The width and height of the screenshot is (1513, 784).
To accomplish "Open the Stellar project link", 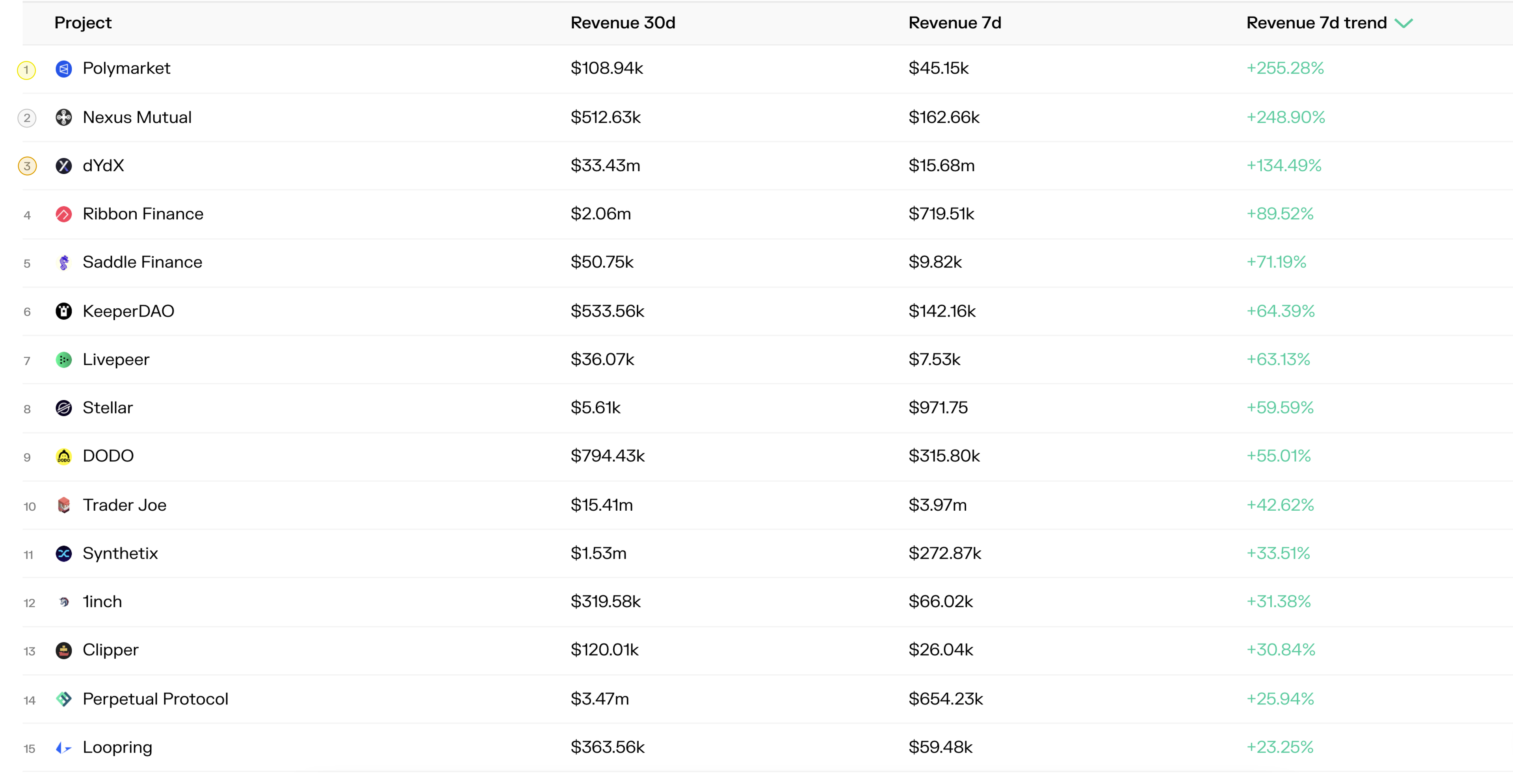I will pyautogui.click(x=108, y=408).
